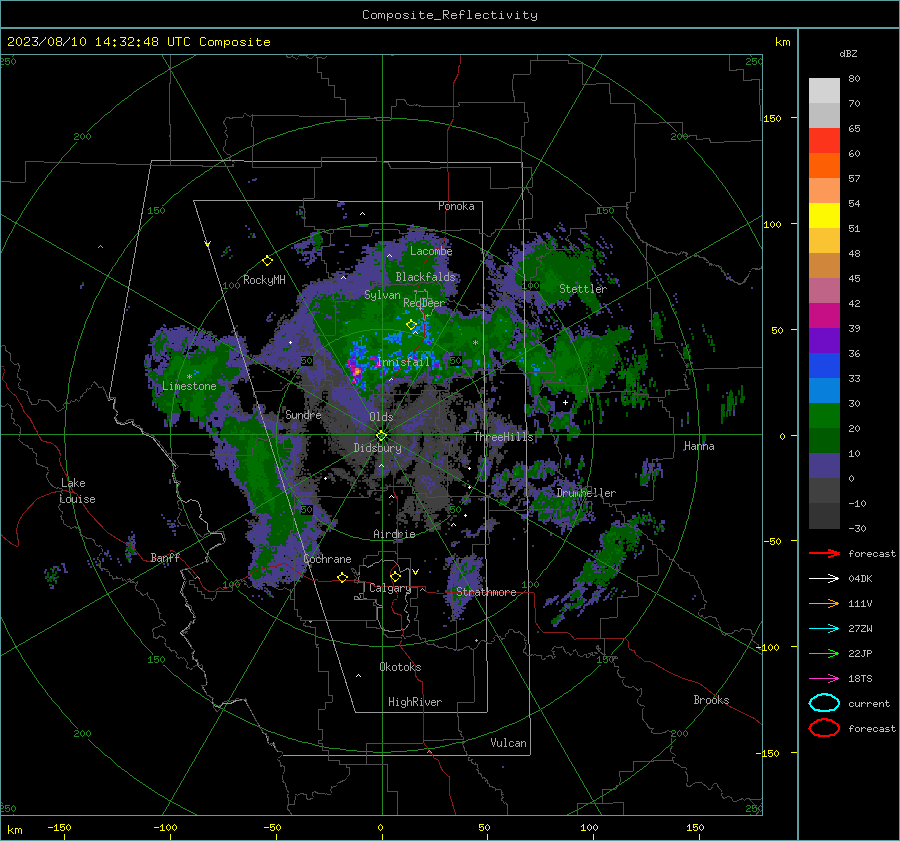Image resolution: width=900 pixels, height=841 pixels.
Task: Click the yellow diamond marker above Calgary
Action: point(395,576)
